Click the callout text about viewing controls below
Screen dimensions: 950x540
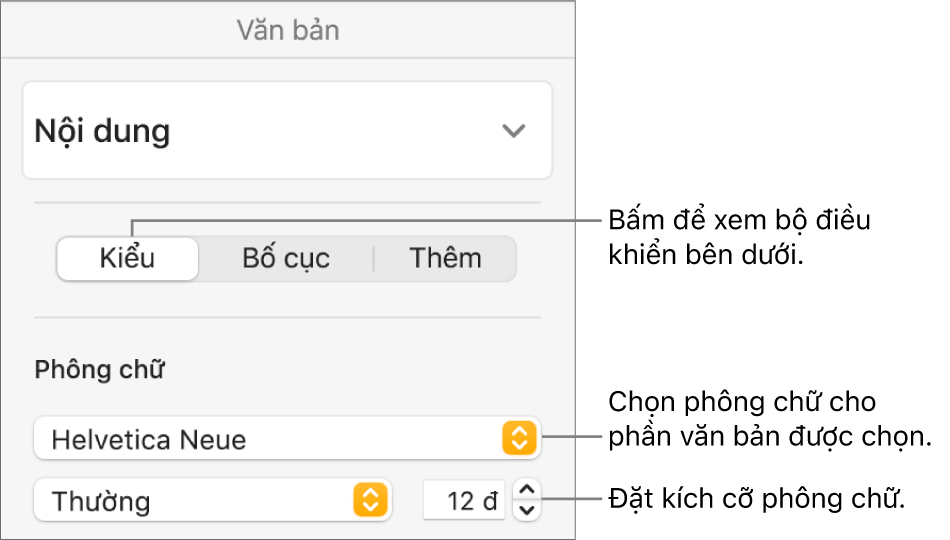[x=739, y=237]
